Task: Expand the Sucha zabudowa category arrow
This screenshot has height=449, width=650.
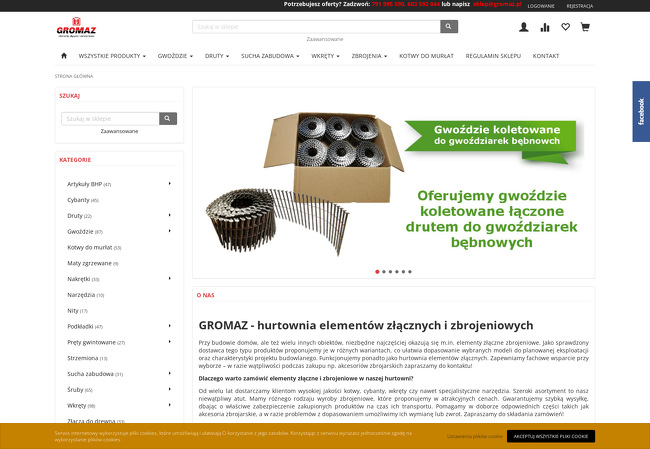Action: (x=170, y=373)
